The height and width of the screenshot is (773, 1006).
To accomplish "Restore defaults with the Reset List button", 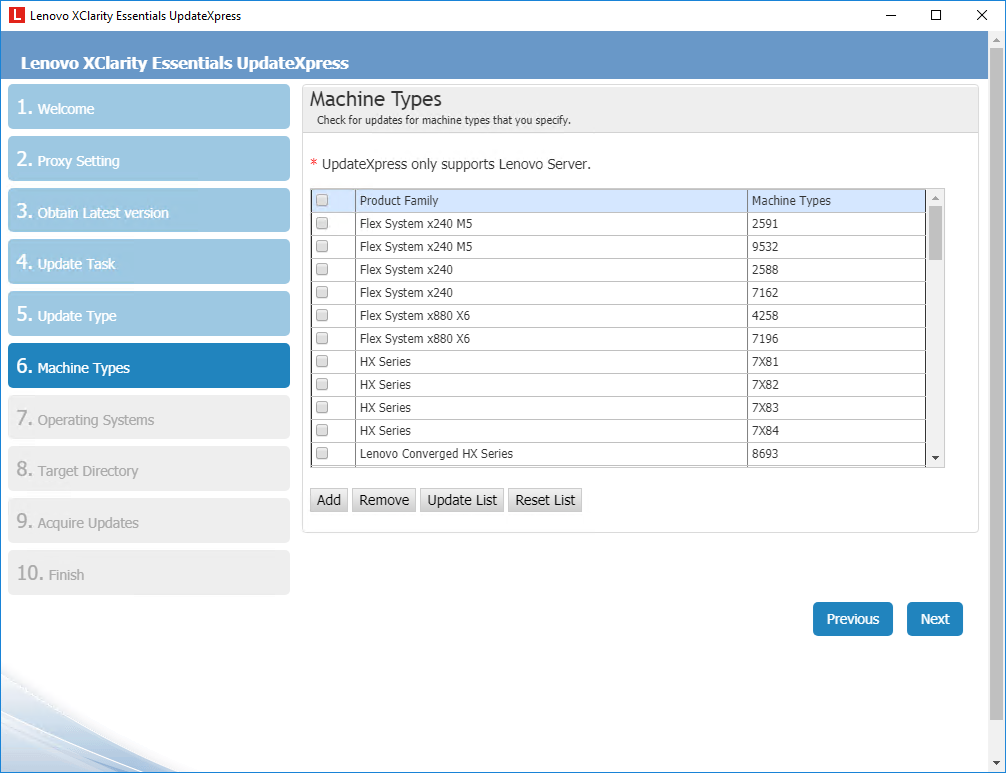I will click(545, 500).
